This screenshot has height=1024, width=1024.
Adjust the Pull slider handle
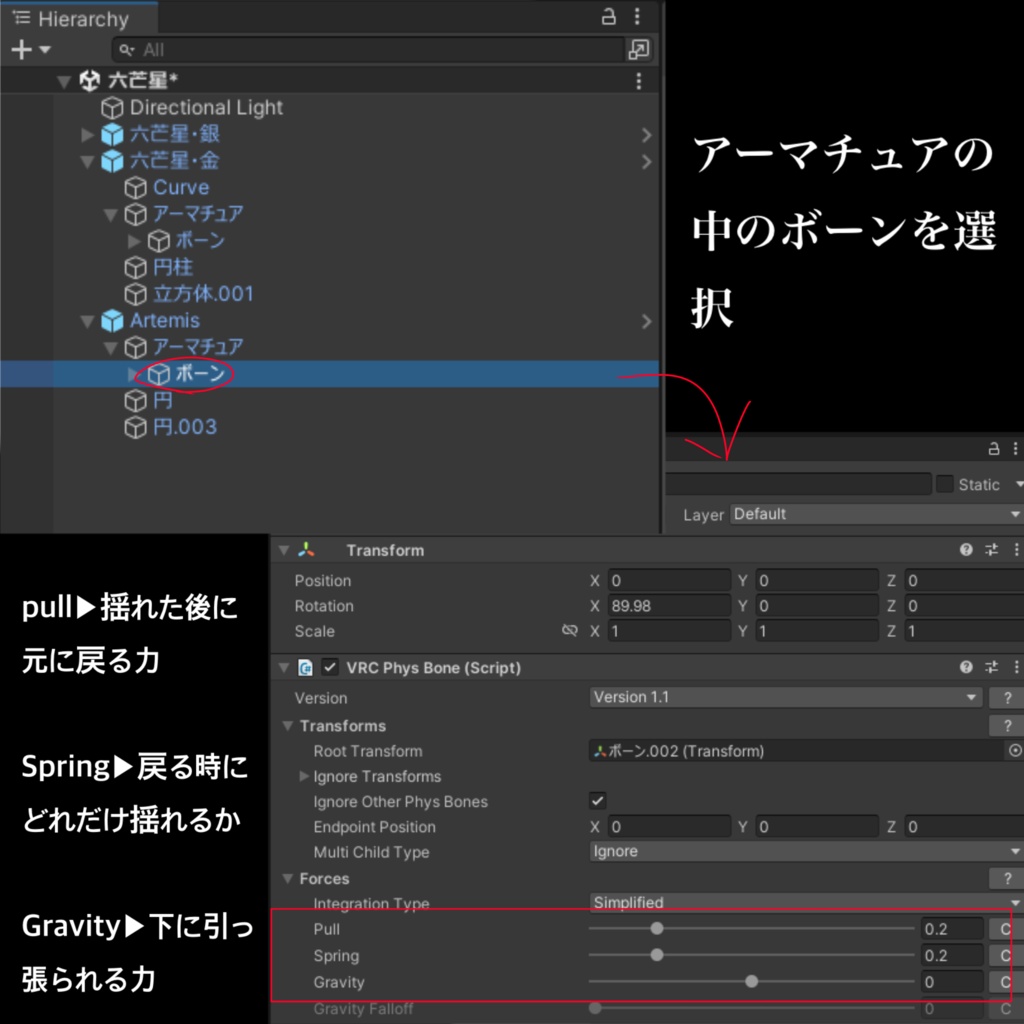click(x=657, y=929)
